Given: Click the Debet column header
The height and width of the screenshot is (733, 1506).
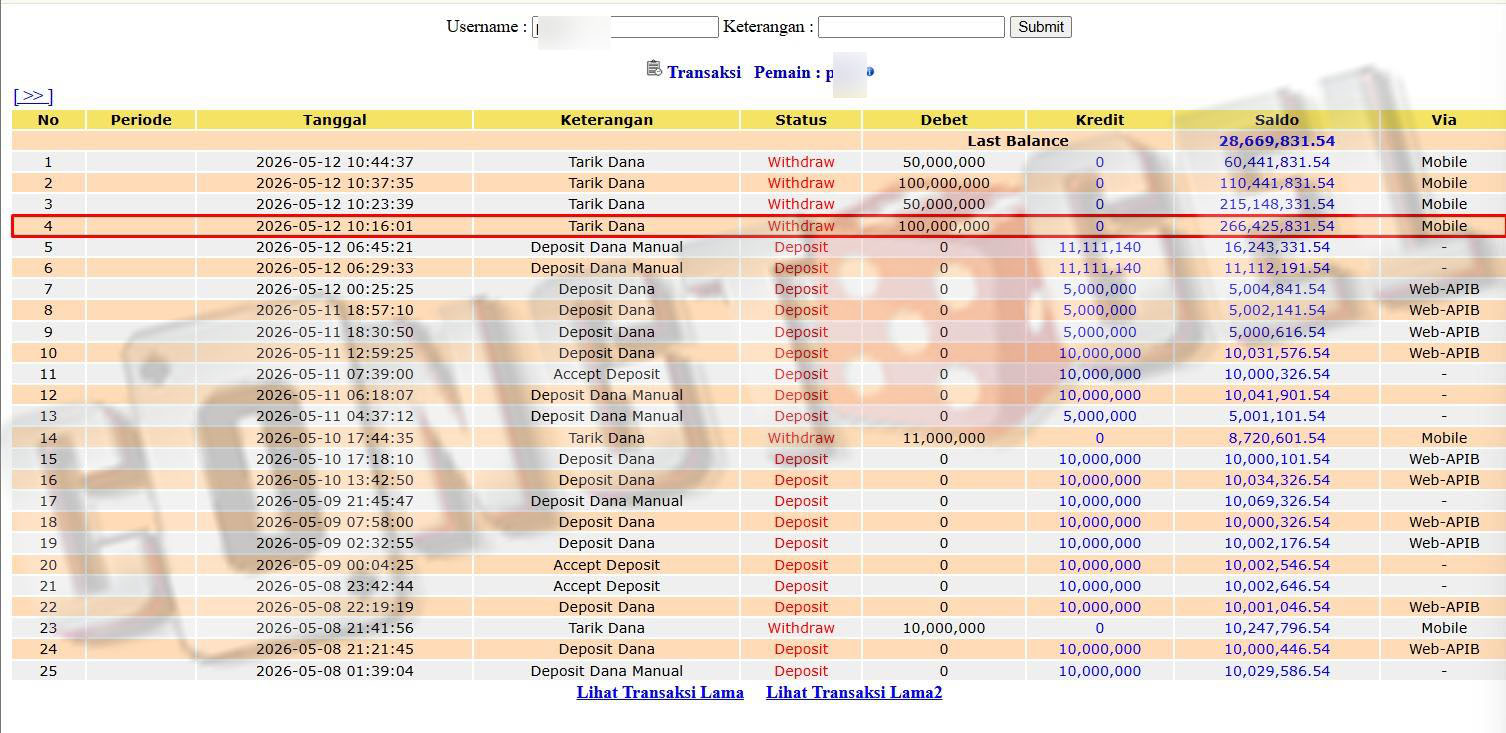Looking at the screenshot, I should pyautogui.click(x=944, y=120).
